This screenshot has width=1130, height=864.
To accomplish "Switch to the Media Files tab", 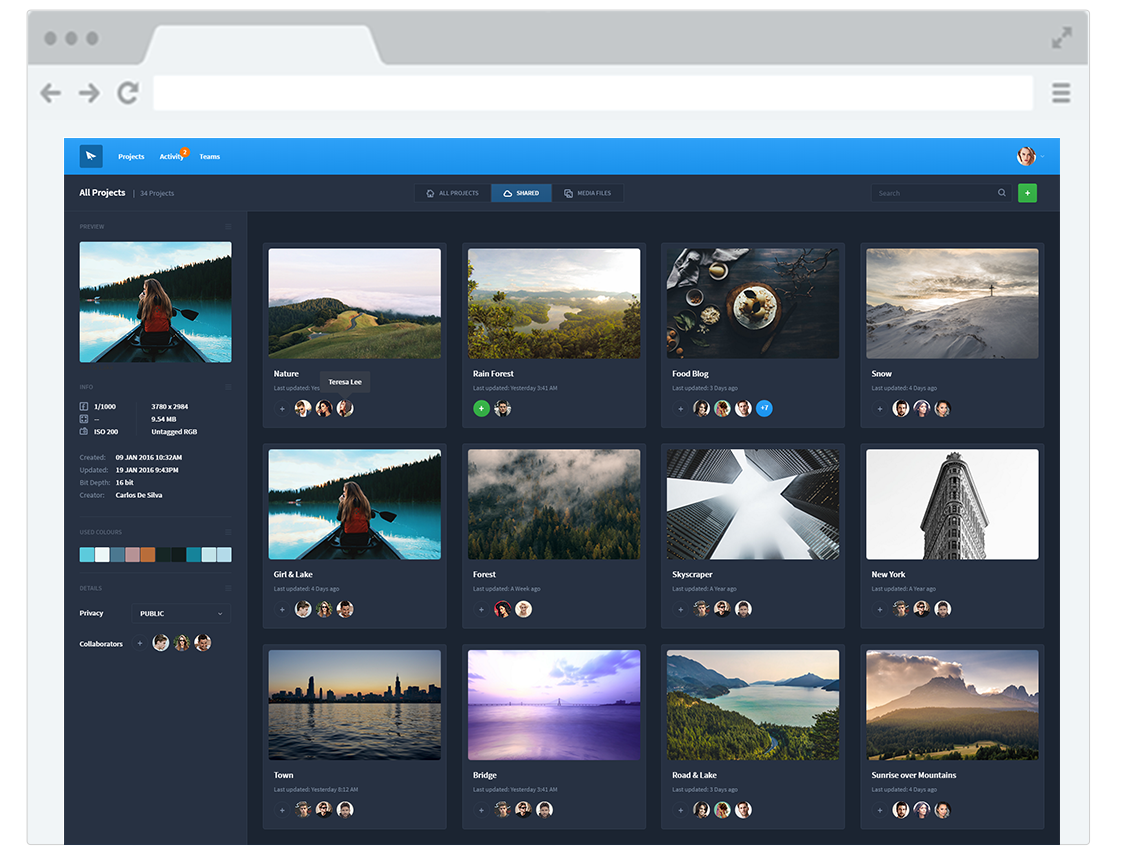I will [x=587, y=193].
